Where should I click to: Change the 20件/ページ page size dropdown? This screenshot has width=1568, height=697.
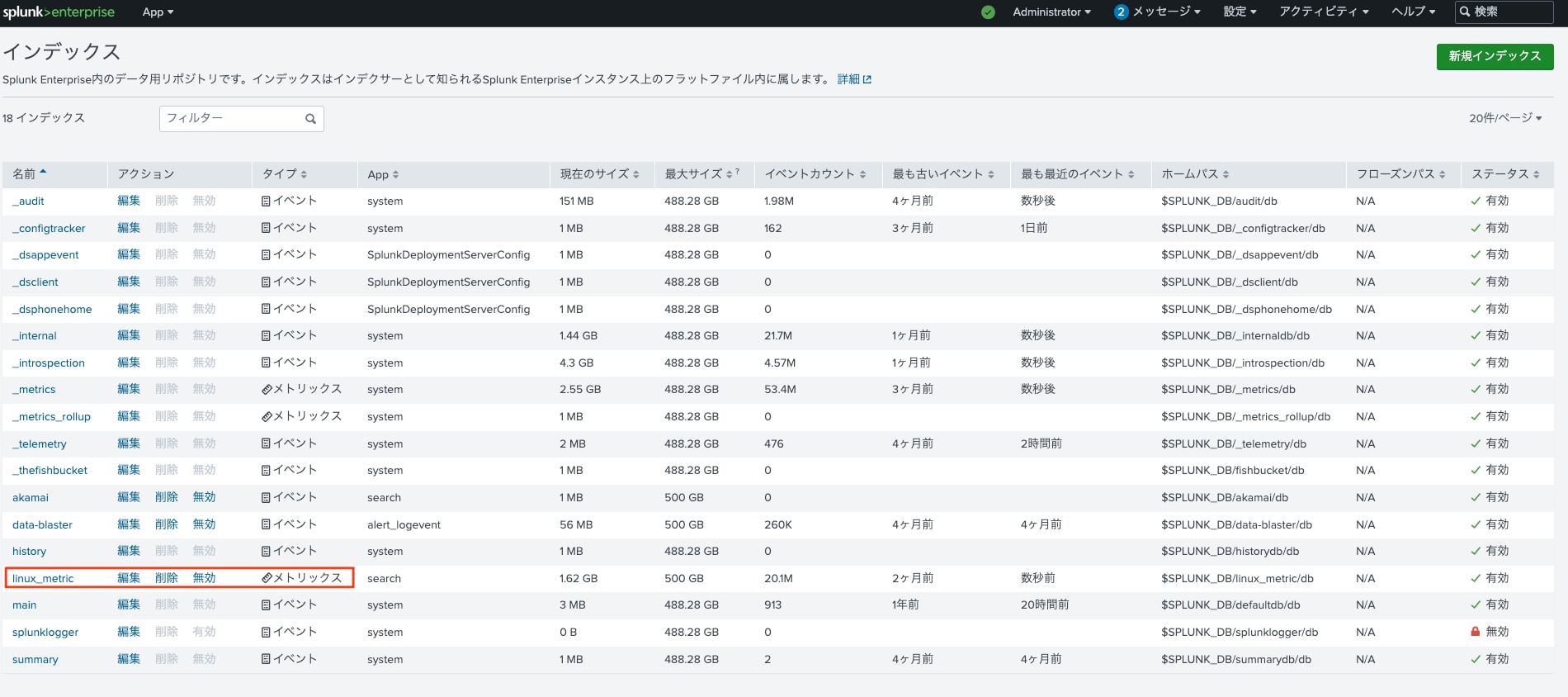(x=1505, y=118)
